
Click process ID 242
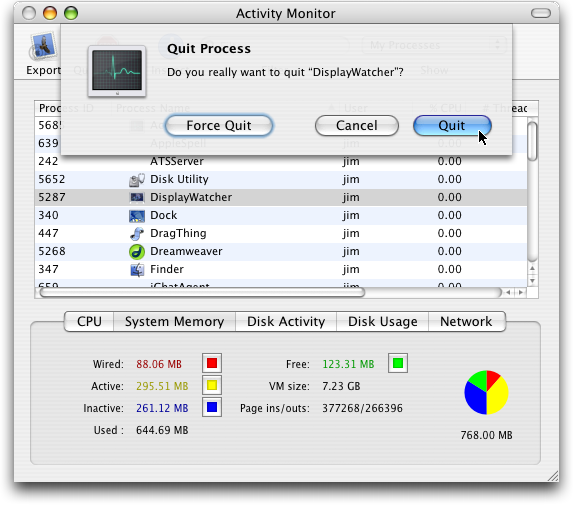coord(48,162)
